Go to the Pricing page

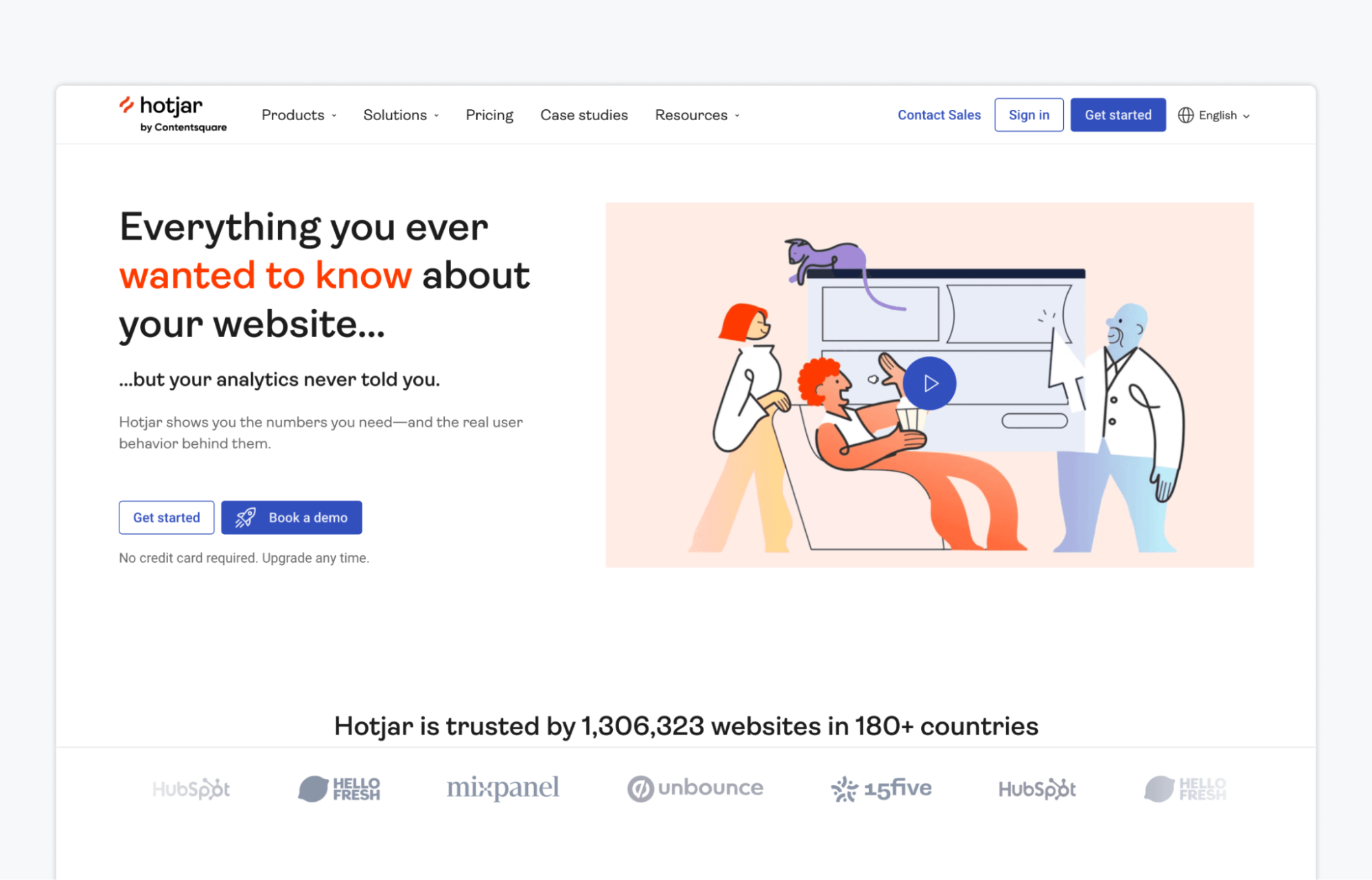[489, 115]
